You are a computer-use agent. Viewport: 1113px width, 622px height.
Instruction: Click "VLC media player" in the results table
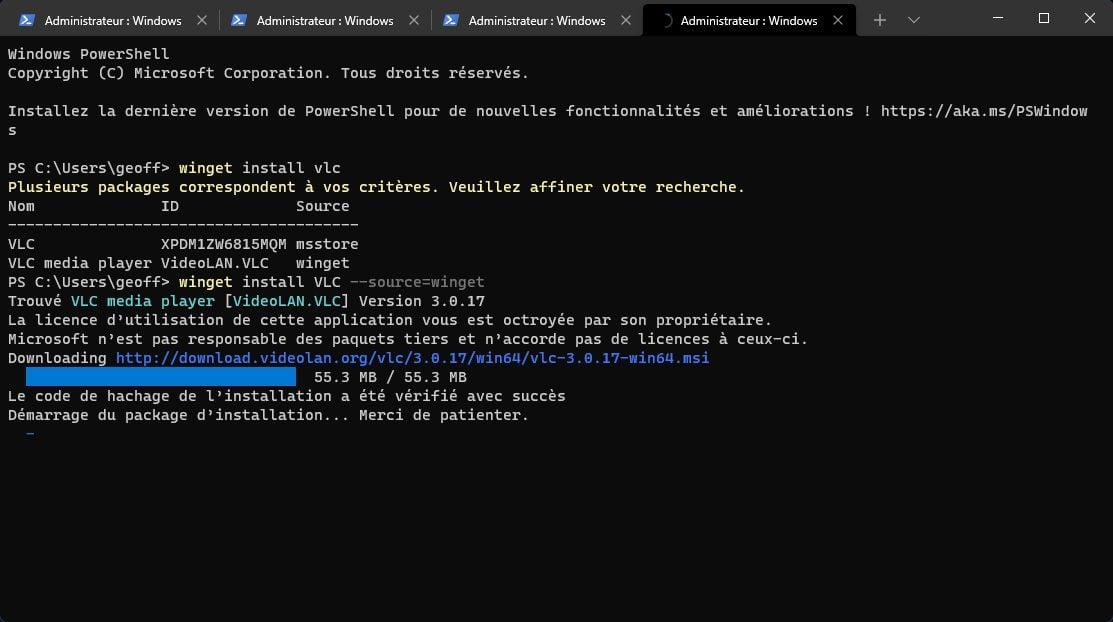click(80, 263)
